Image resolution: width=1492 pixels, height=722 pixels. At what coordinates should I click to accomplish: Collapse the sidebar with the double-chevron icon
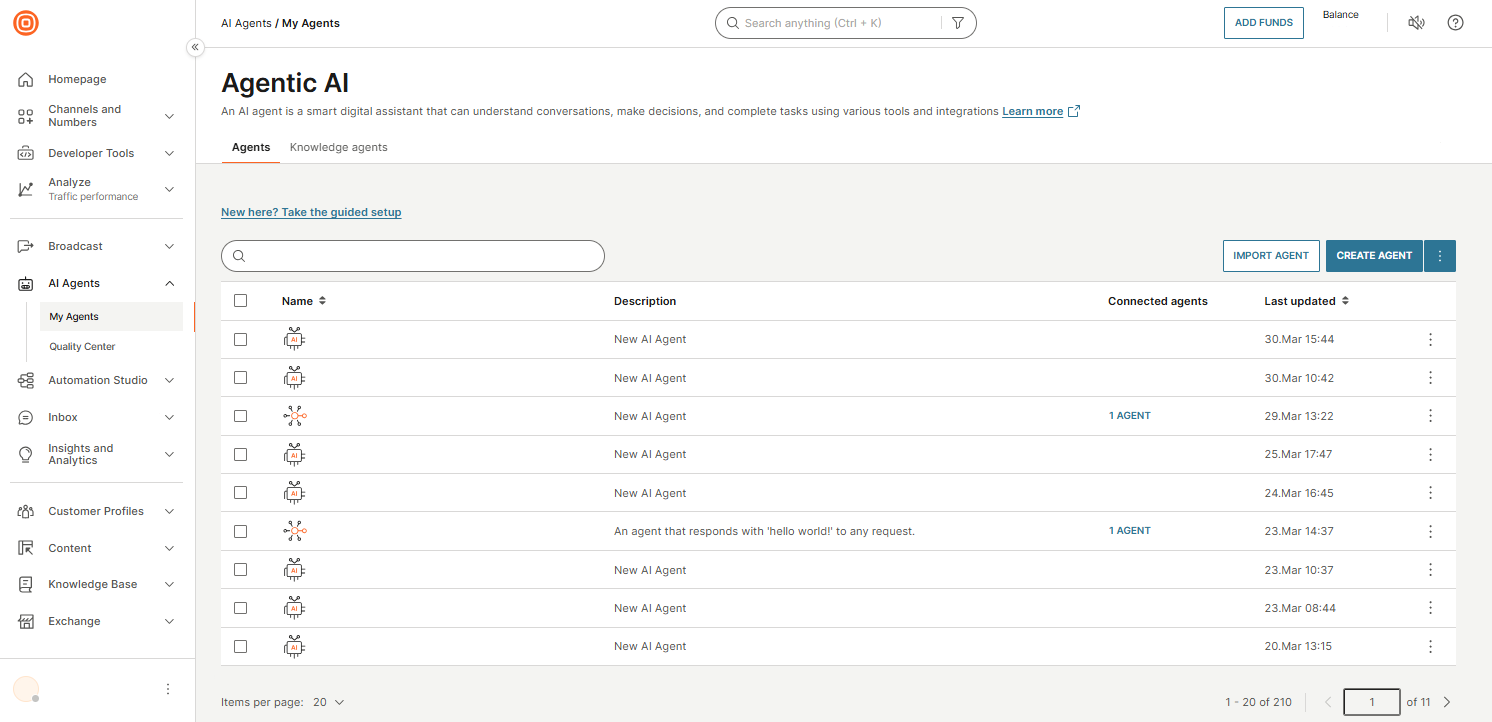(x=195, y=47)
